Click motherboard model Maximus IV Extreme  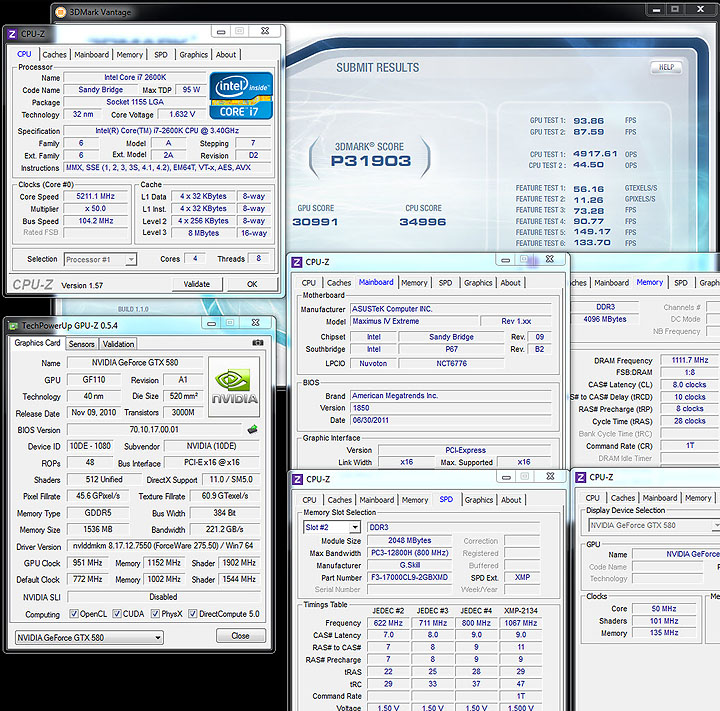(x=415, y=321)
